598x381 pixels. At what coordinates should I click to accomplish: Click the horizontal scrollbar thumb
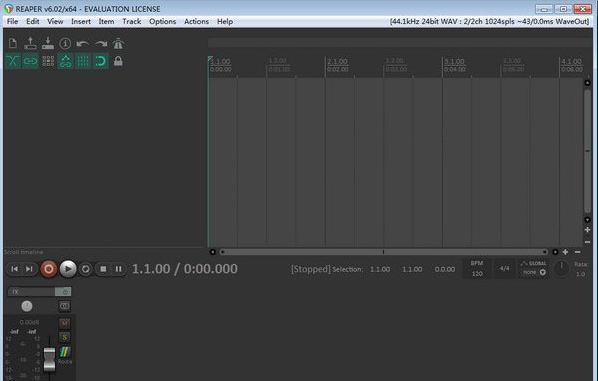383,252
